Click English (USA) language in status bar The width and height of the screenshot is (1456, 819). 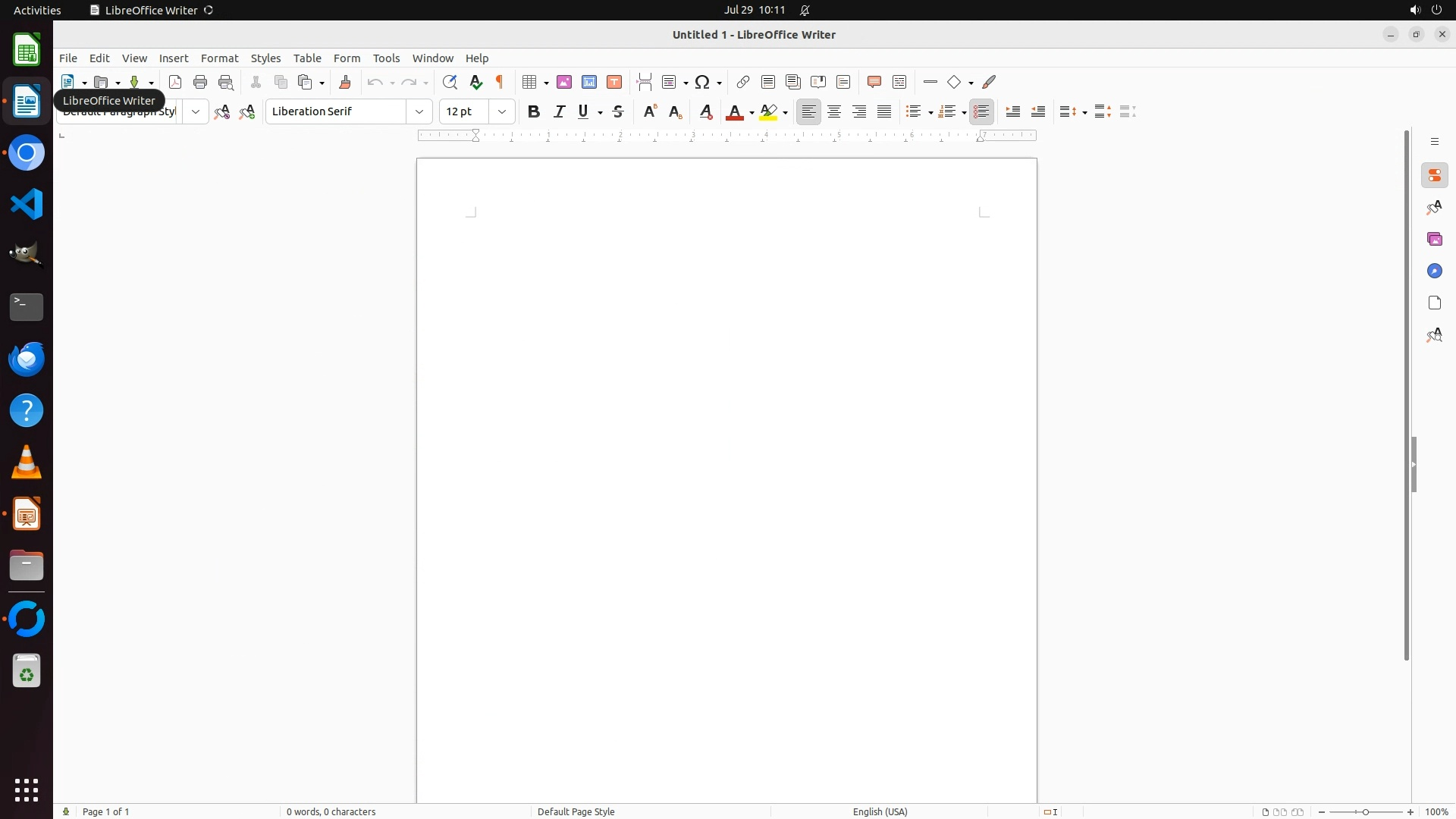pyautogui.click(x=880, y=811)
